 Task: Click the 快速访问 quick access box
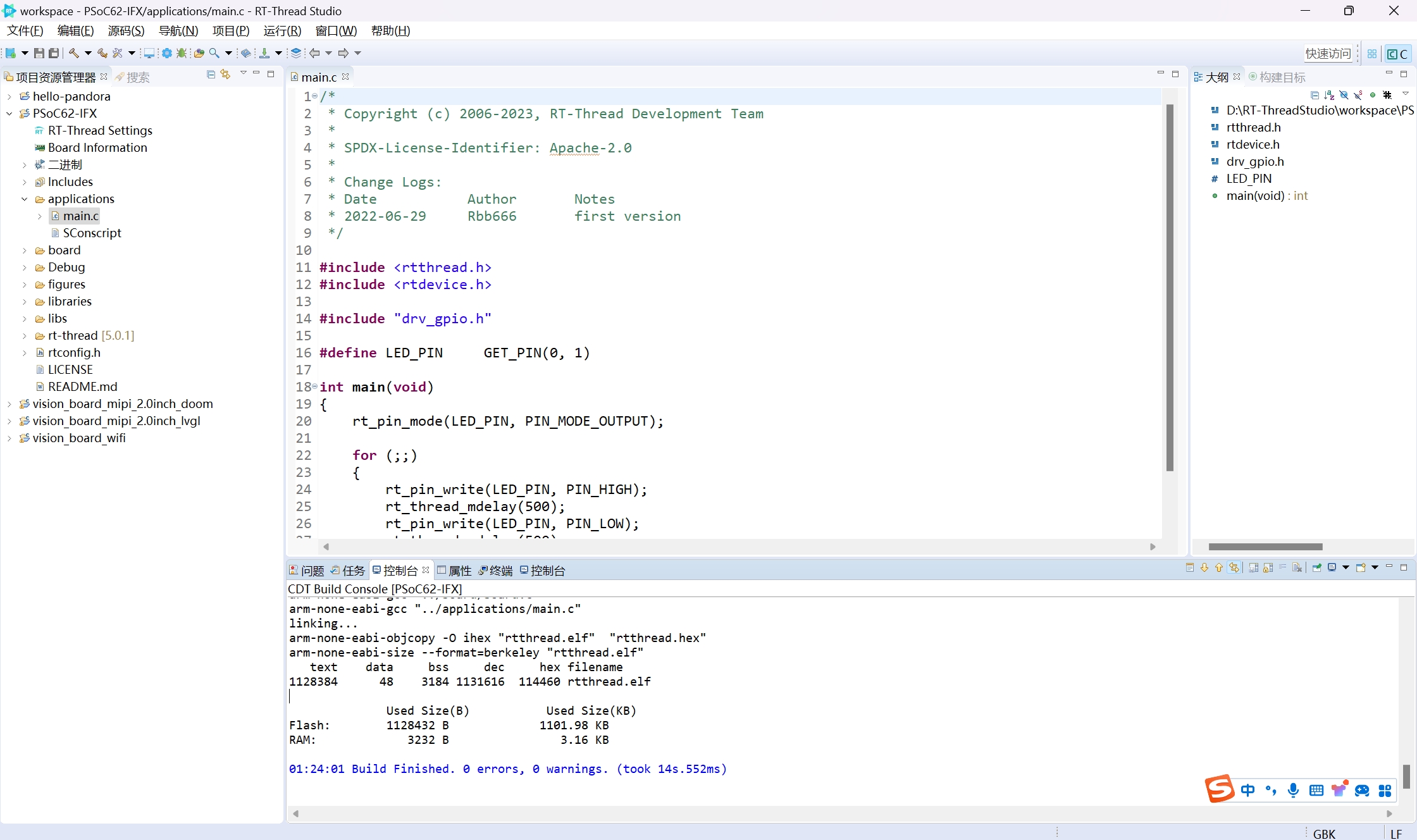point(1328,54)
